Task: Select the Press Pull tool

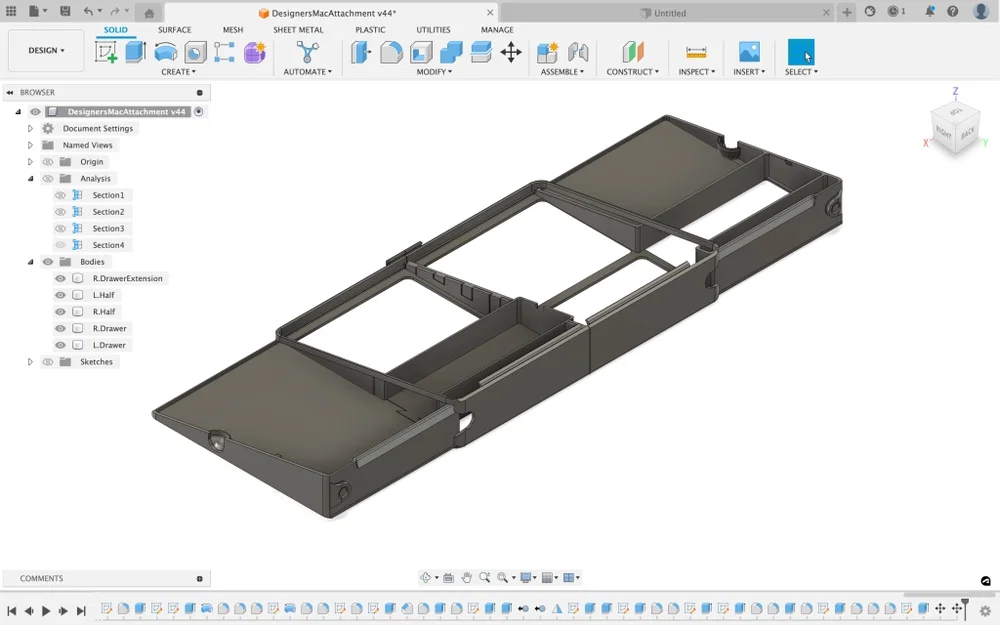Action: [x=361, y=52]
